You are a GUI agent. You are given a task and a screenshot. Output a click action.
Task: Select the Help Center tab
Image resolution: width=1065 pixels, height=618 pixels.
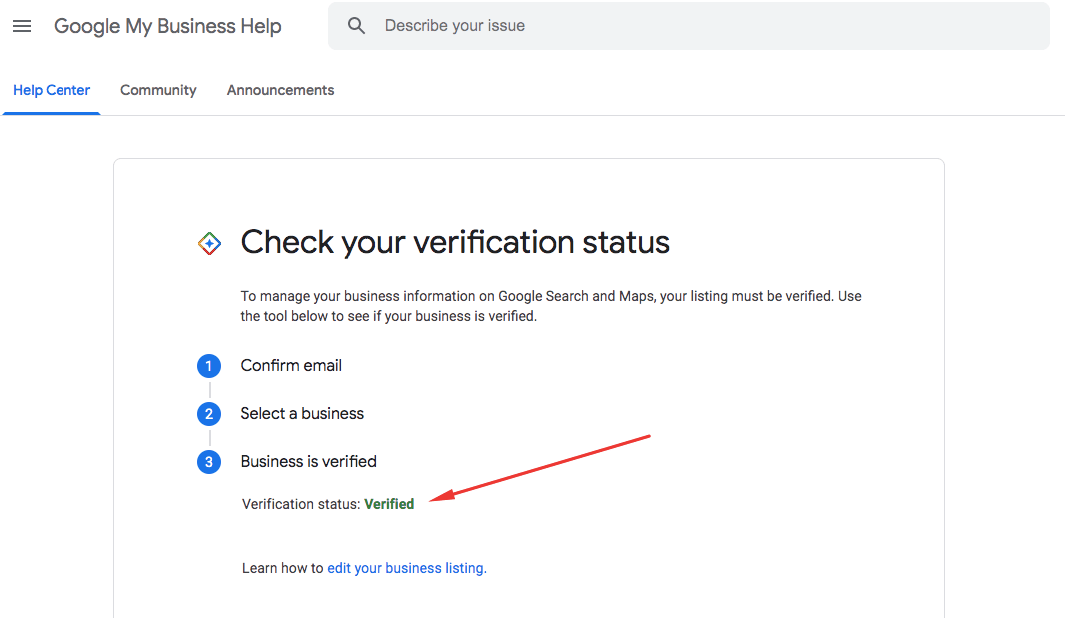51,90
